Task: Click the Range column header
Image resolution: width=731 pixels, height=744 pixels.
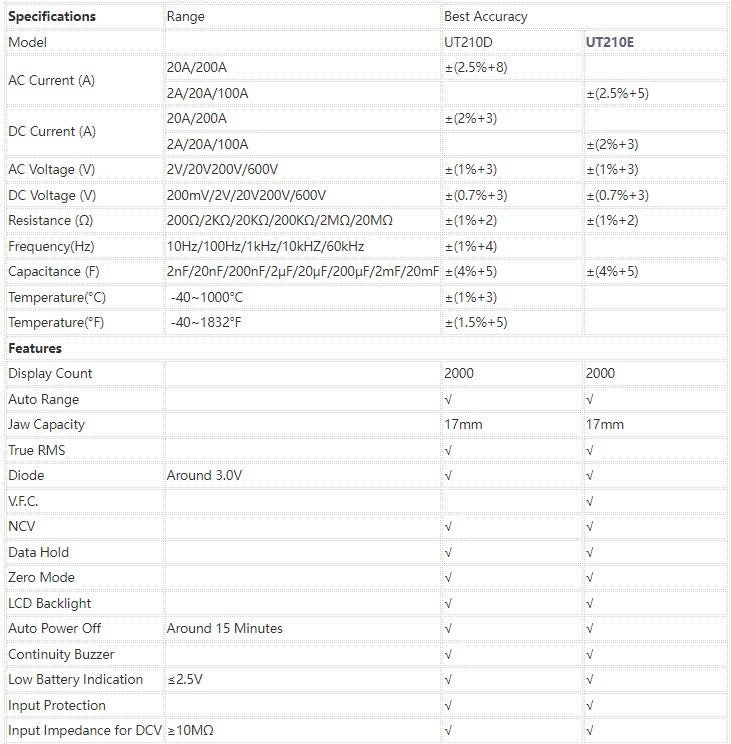Action: [x=185, y=17]
